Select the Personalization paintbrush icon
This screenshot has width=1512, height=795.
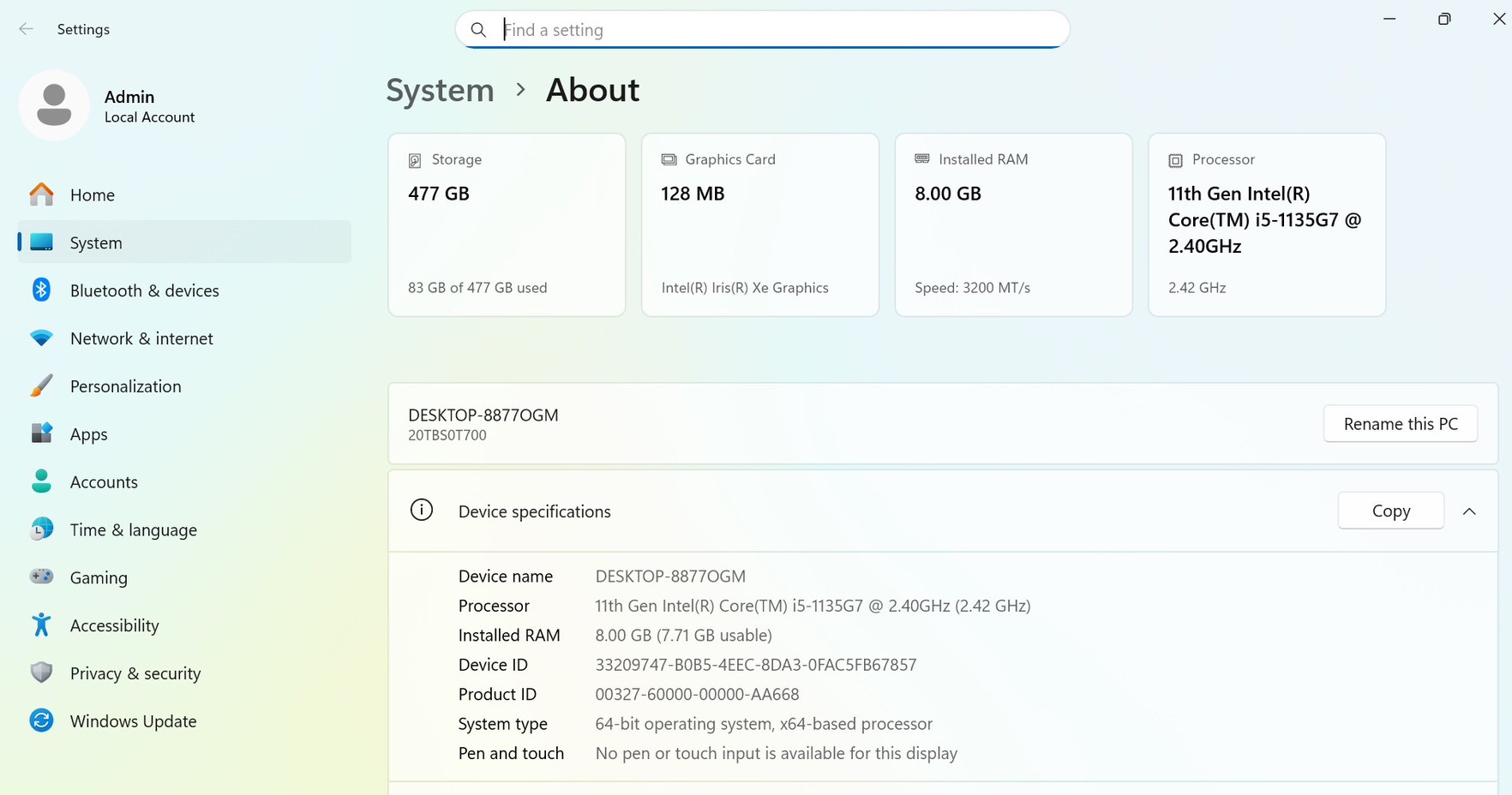(x=41, y=386)
